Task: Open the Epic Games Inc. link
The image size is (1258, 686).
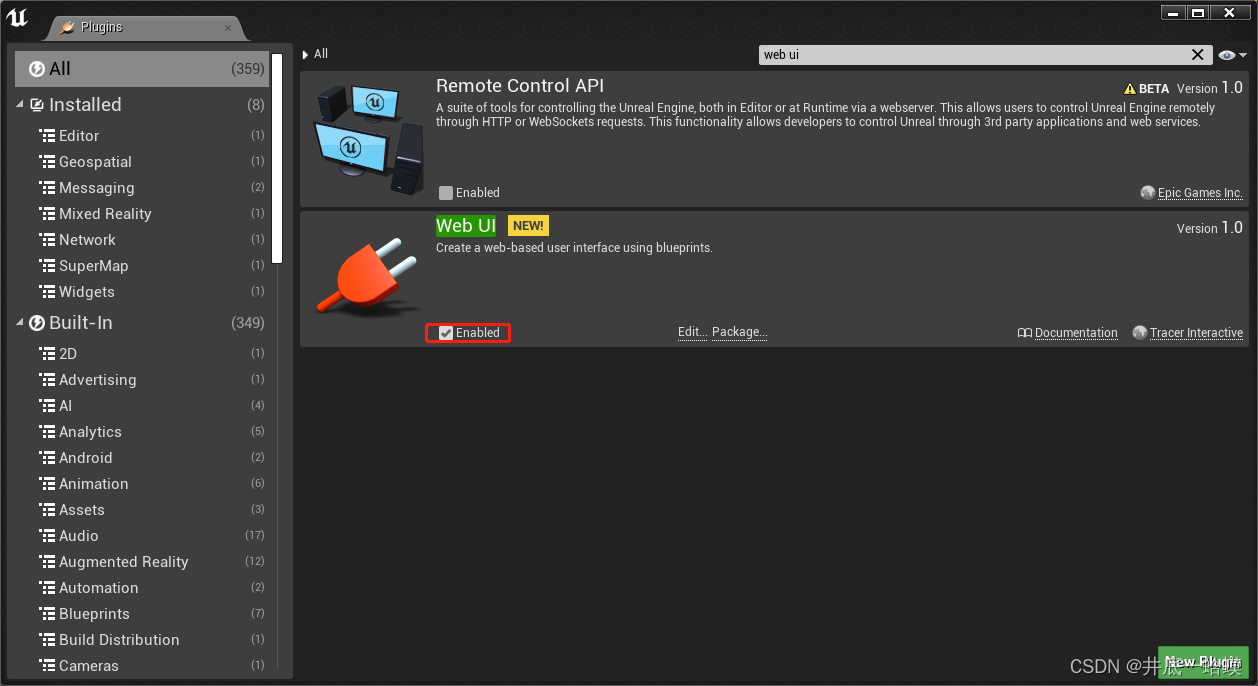Action: coord(1201,193)
